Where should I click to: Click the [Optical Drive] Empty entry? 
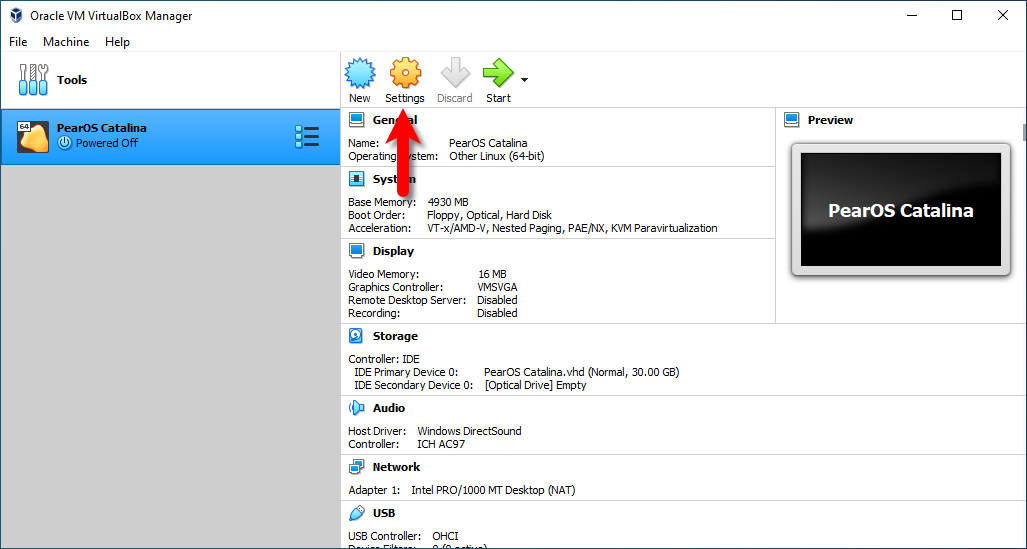(536, 385)
